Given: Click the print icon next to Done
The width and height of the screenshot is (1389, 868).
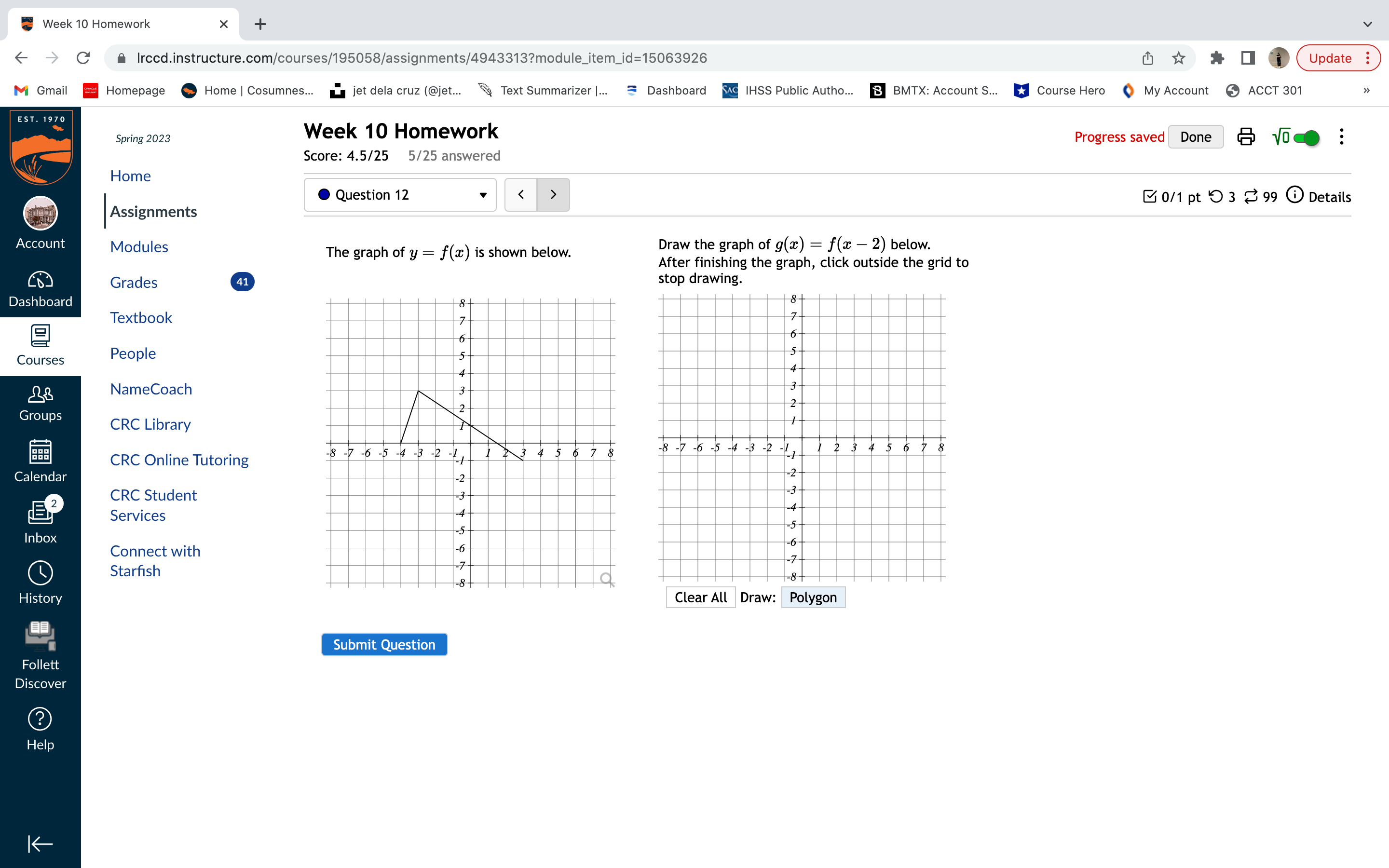Looking at the screenshot, I should tap(1245, 137).
